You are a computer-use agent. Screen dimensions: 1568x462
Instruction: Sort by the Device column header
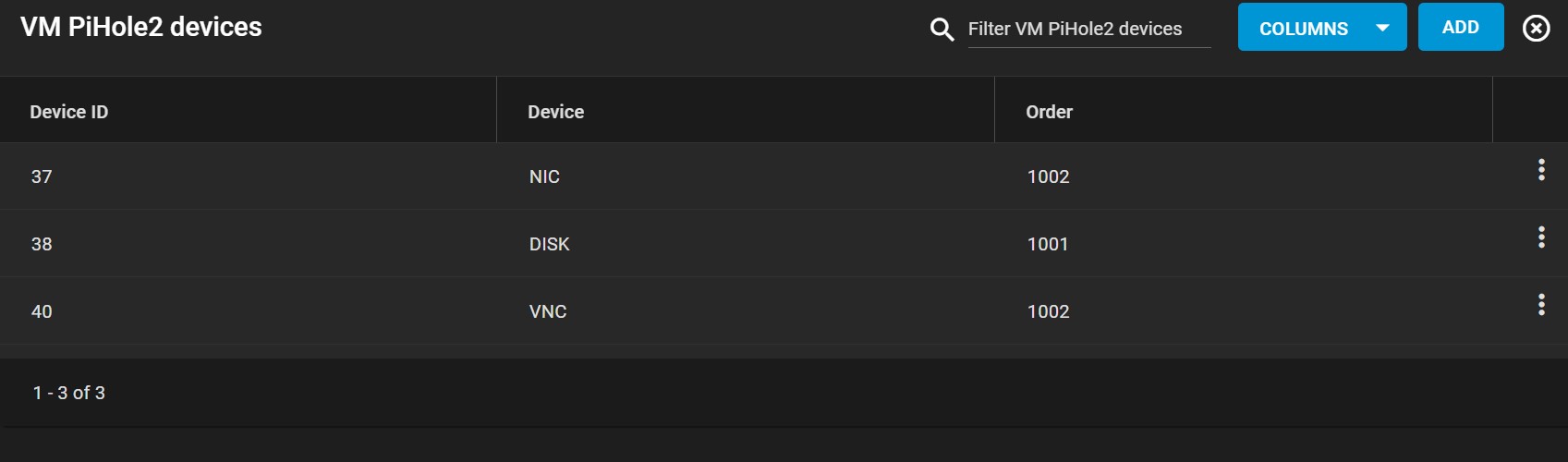555,112
